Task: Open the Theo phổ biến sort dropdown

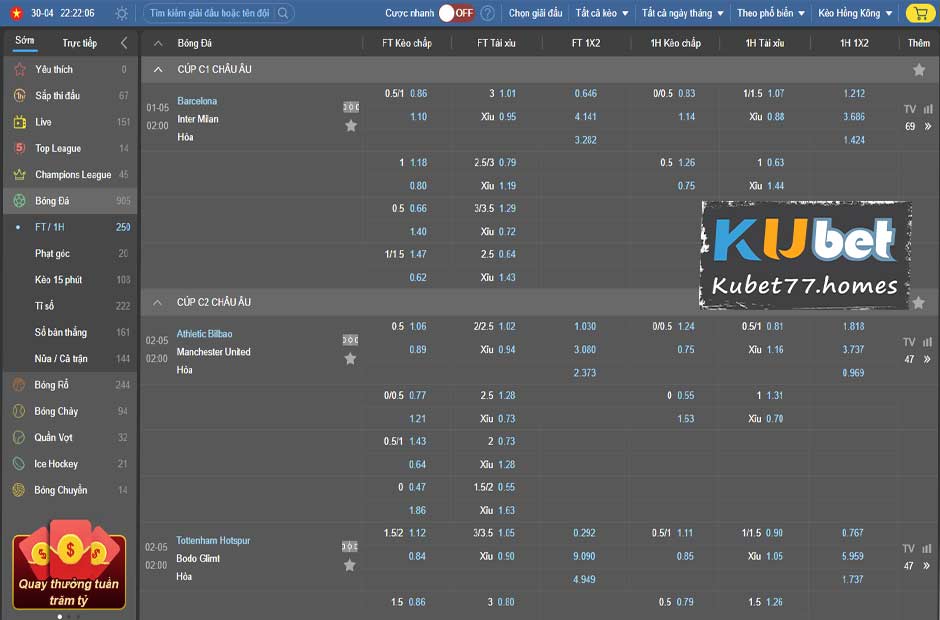Action: (771, 13)
